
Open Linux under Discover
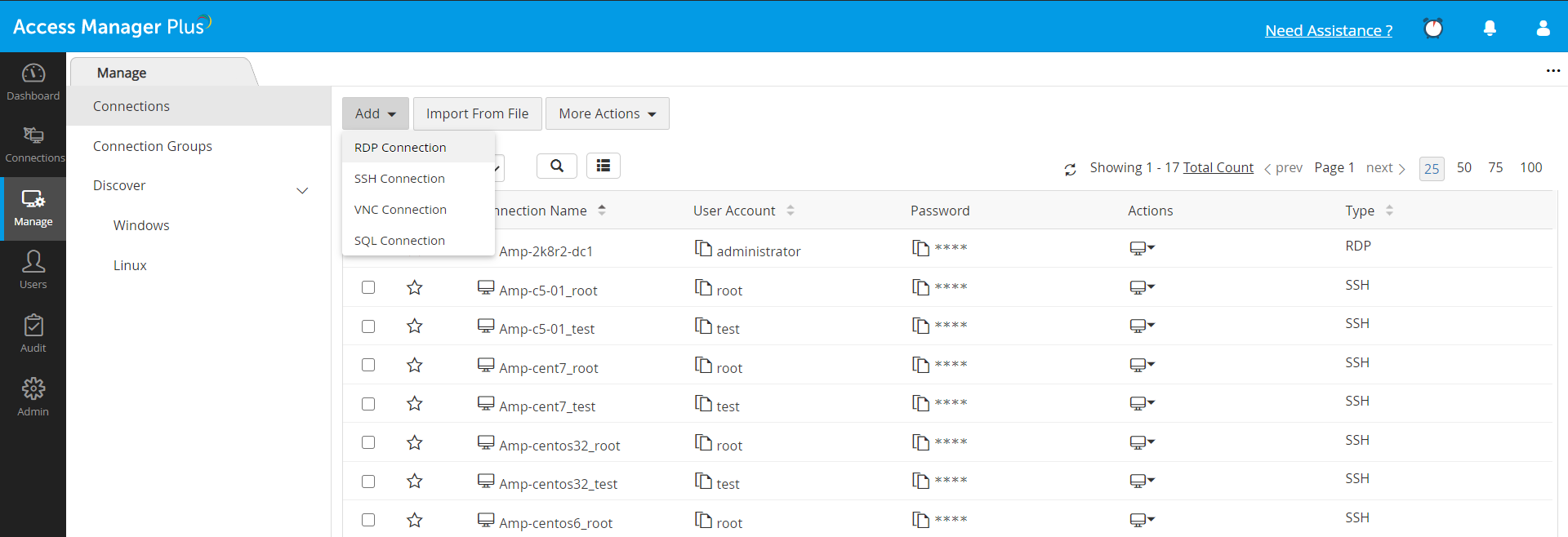click(x=130, y=265)
